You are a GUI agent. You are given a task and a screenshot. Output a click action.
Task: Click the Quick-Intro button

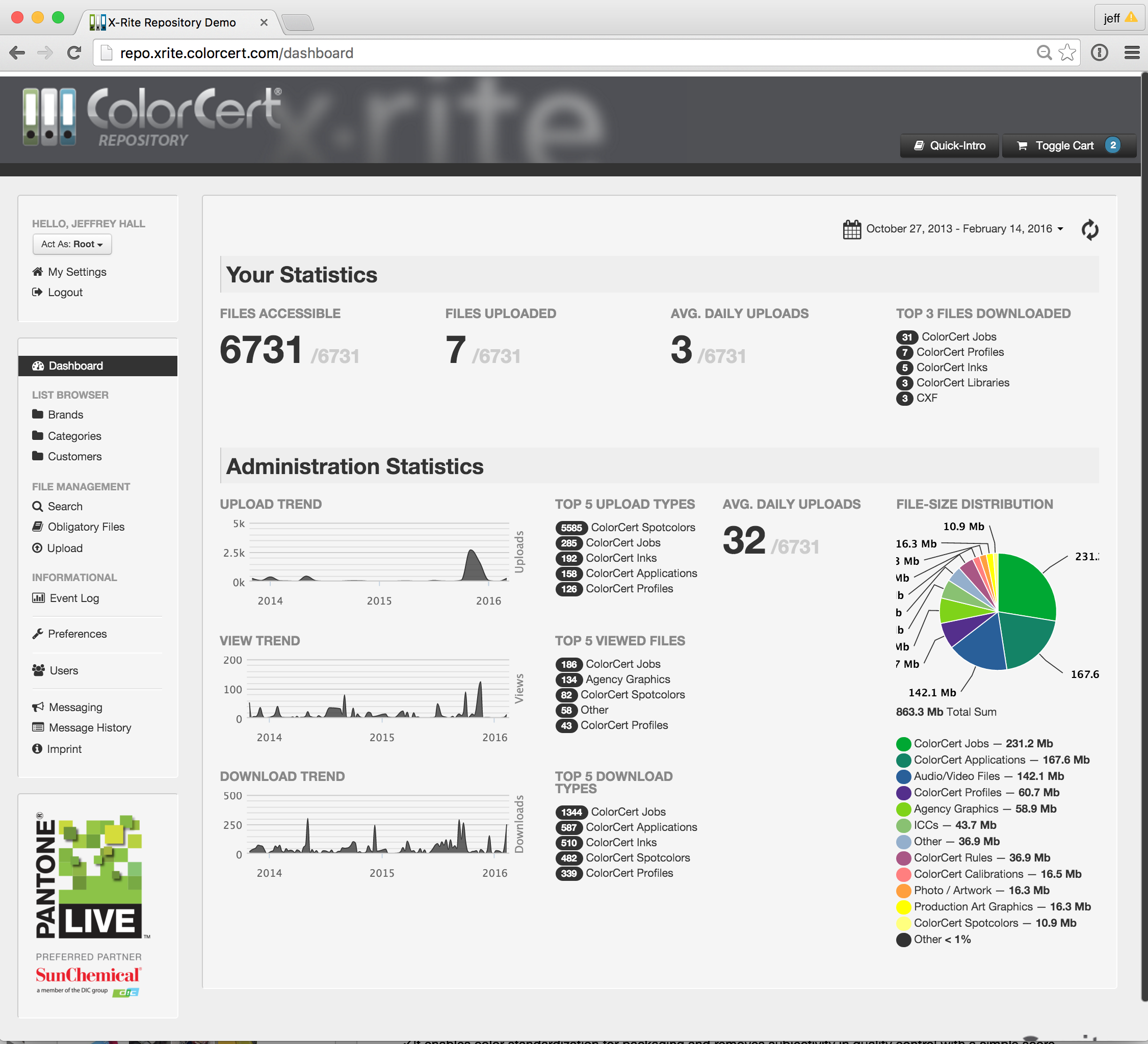949,145
